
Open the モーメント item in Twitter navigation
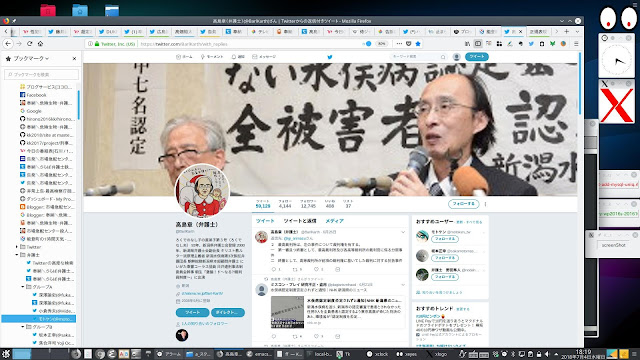(x=212, y=57)
